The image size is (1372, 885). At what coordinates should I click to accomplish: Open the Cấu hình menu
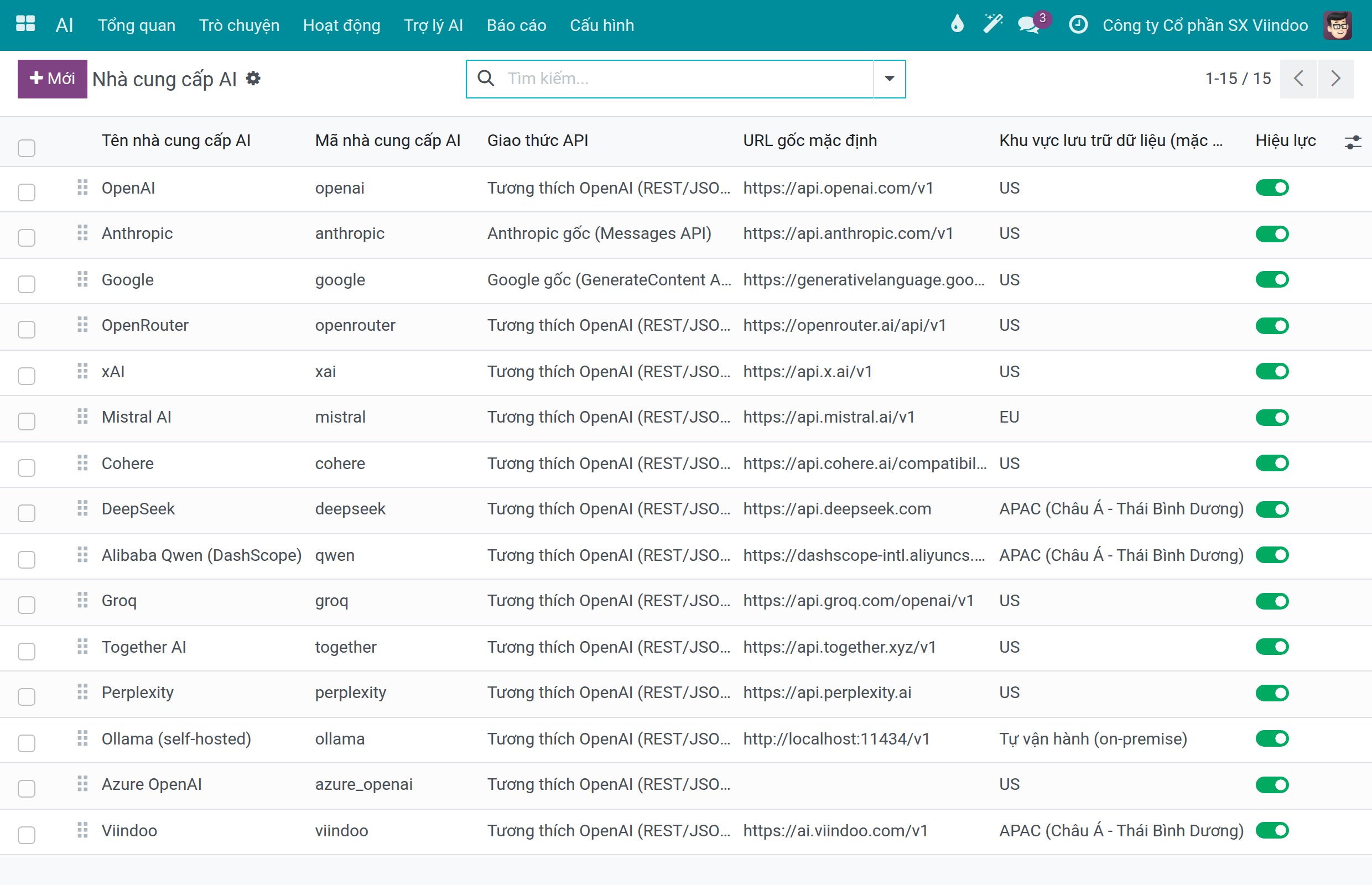(602, 25)
